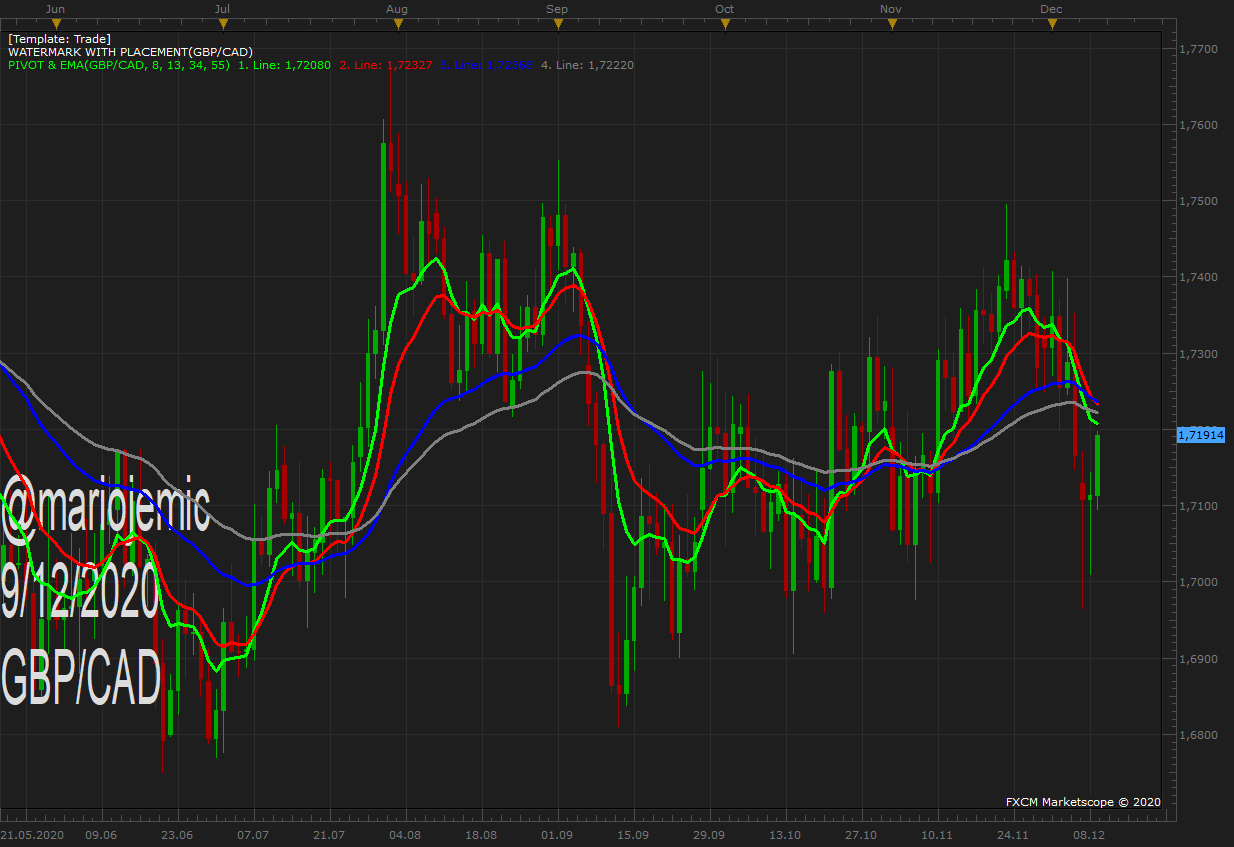Screen dimensions: 1234x847
Task: Click the Nov month marker triangle
Action: point(891,23)
